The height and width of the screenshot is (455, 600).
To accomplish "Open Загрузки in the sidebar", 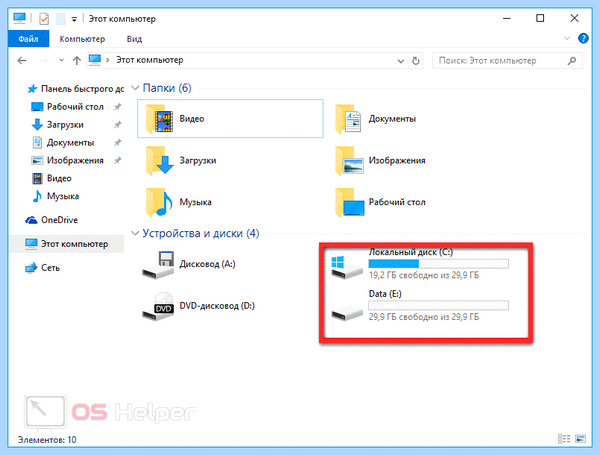I will tap(57, 125).
